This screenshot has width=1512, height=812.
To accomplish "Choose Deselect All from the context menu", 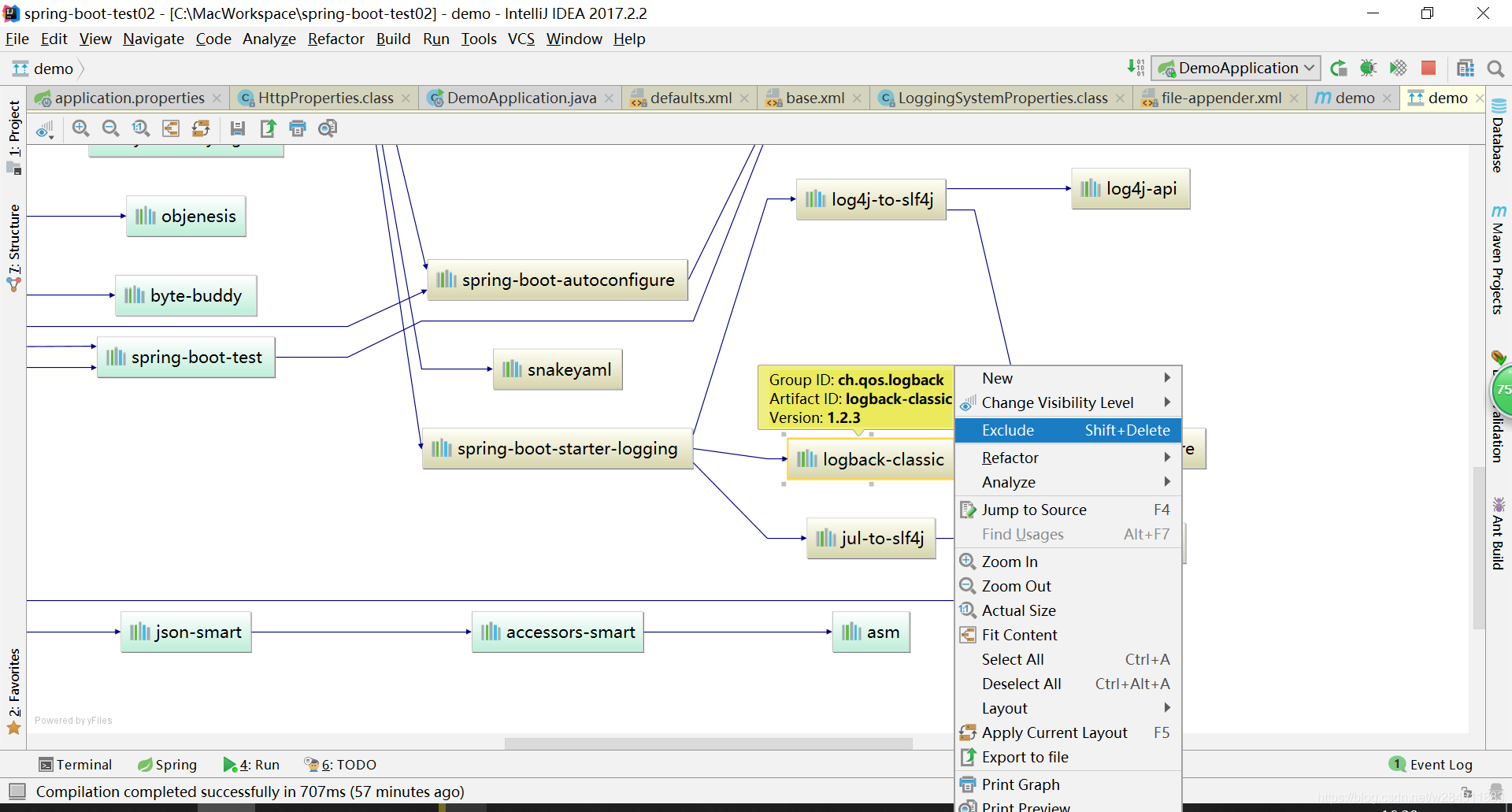I will click(1068, 684).
